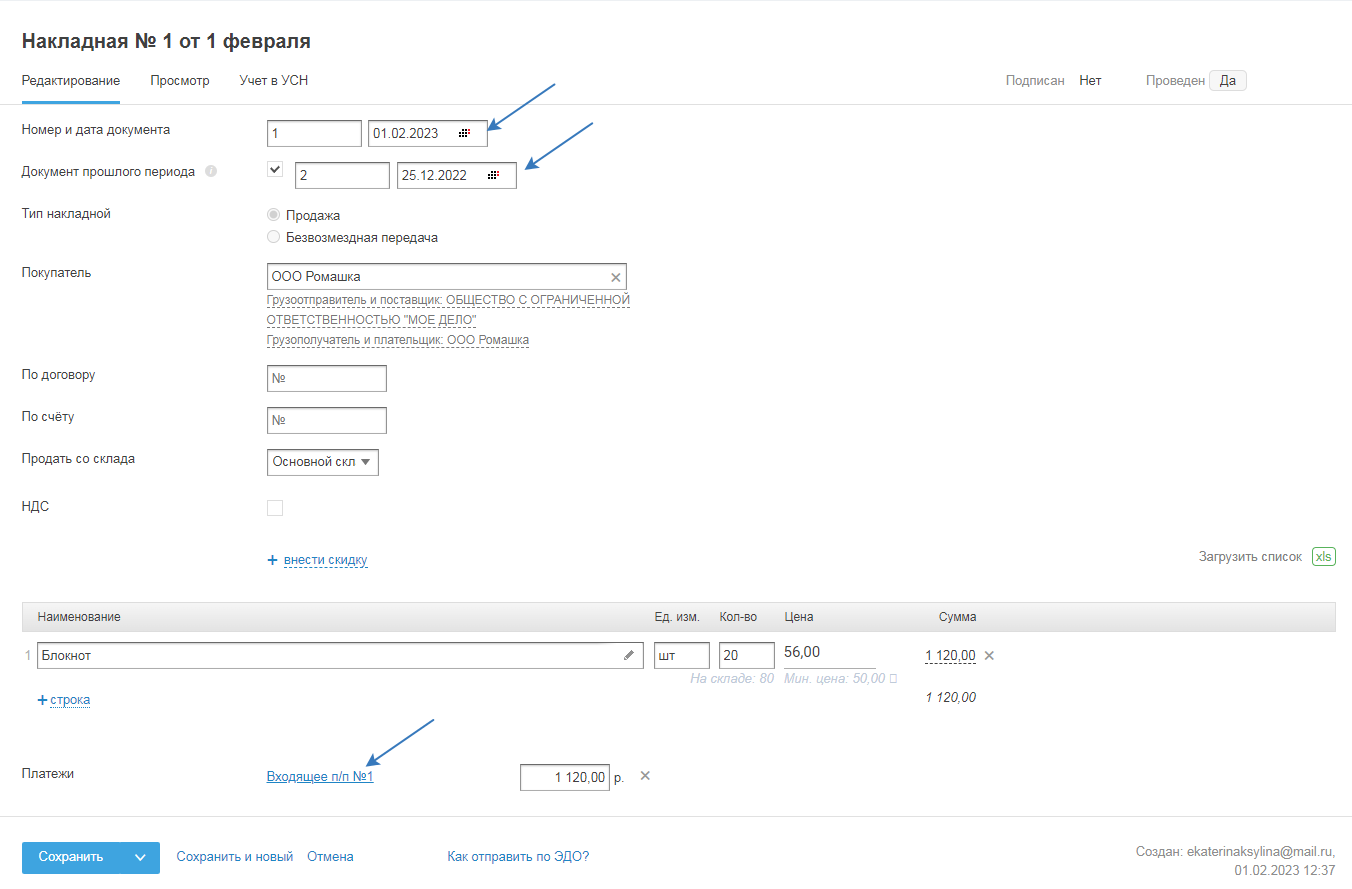The width and height of the screenshot is (1352, 889).
Task: Focus the По счёту number field
Action: point(327,421)
